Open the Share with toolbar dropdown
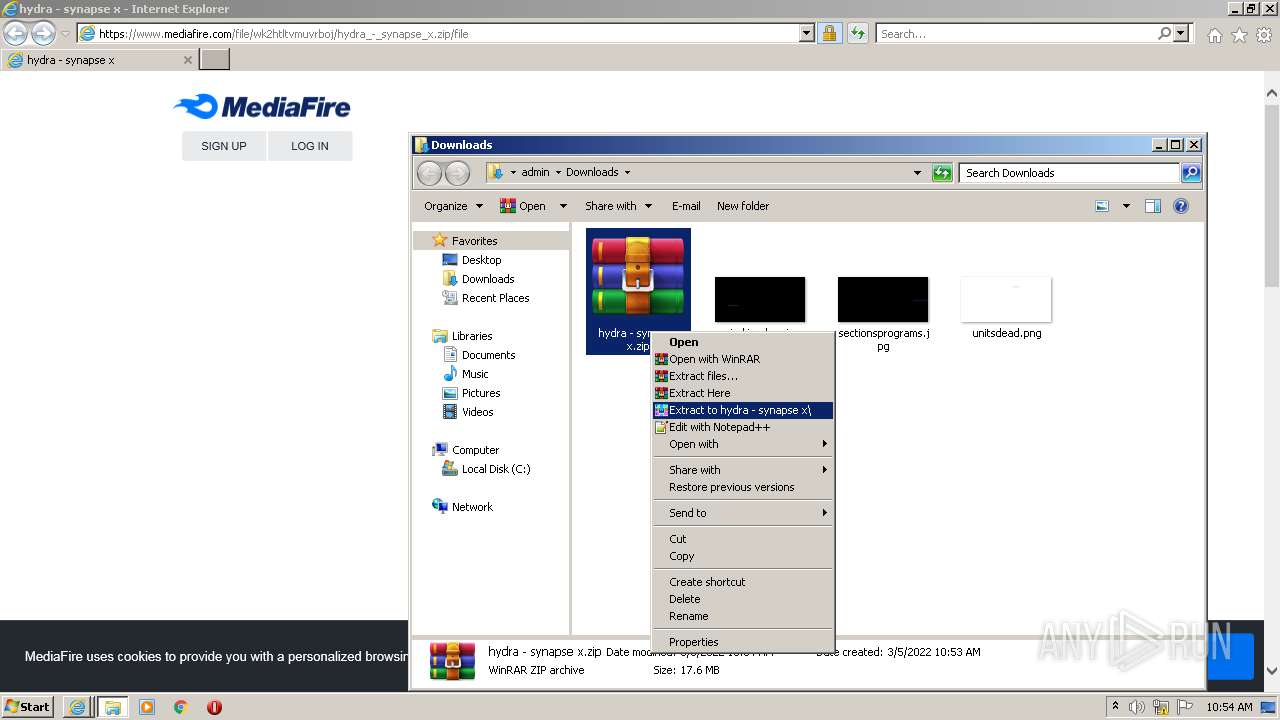 [618, 206]
